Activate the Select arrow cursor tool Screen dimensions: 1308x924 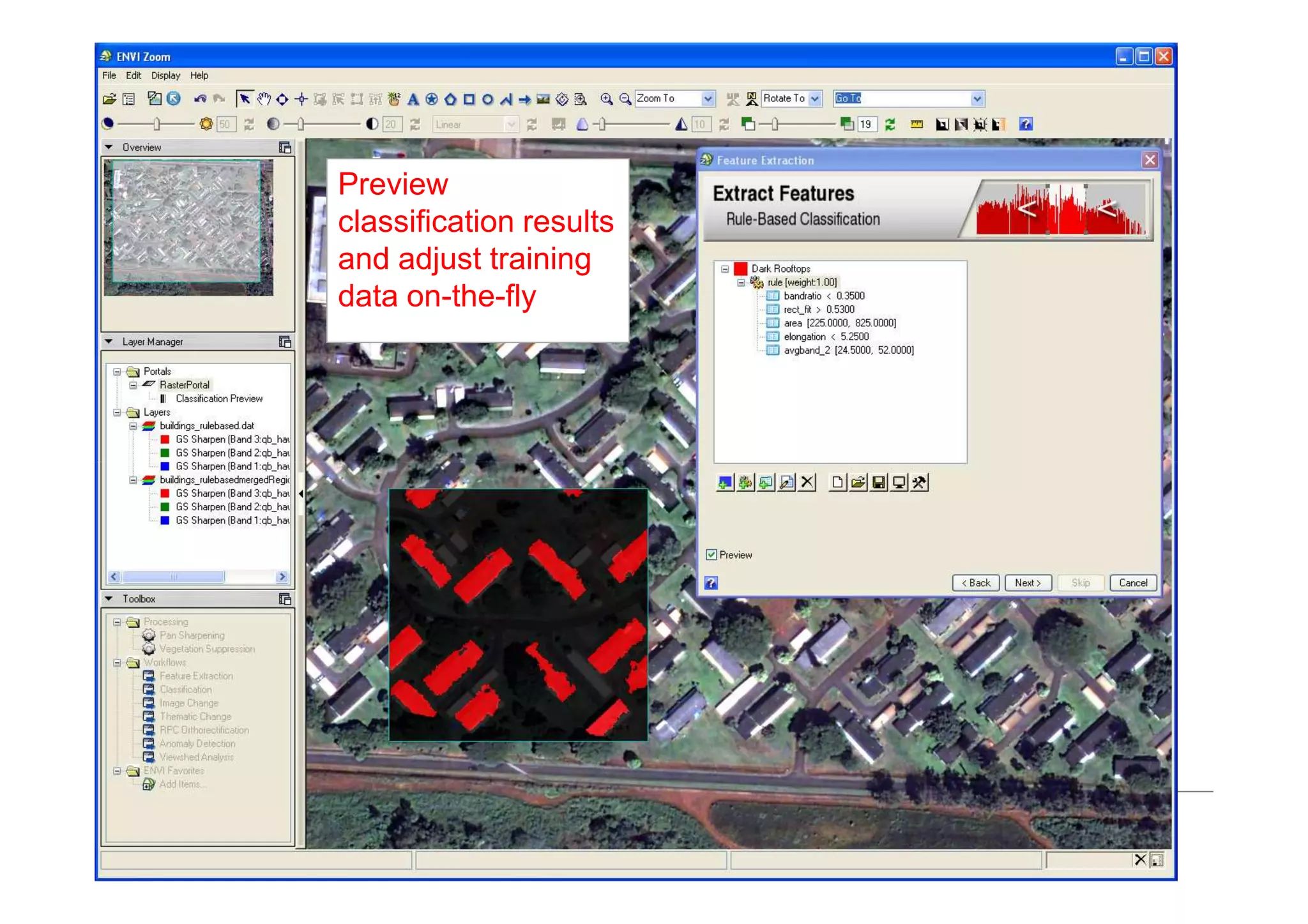point(244,99)
